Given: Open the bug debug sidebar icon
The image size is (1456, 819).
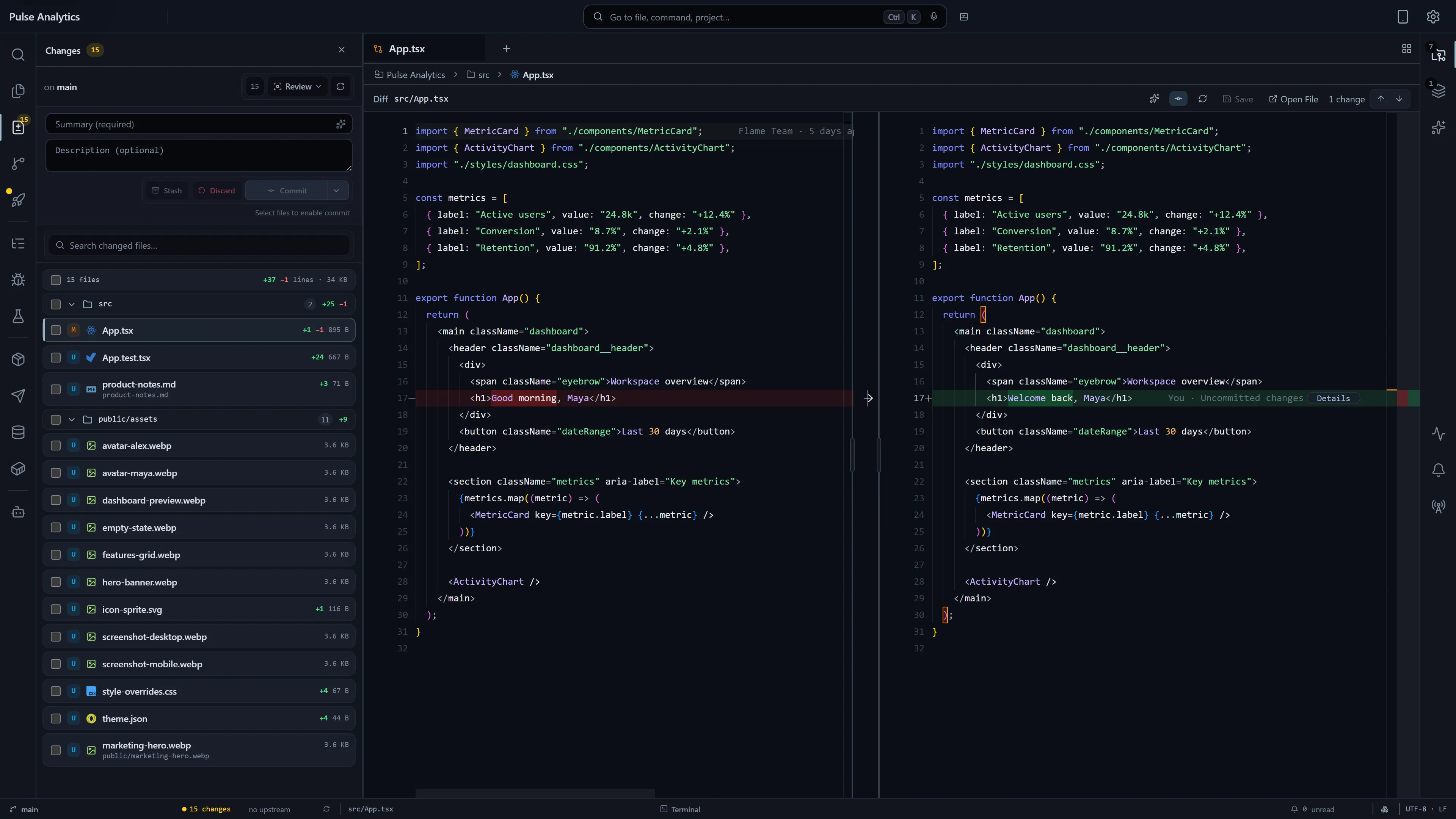Looking at the screenshot, I should pos(18,280).
